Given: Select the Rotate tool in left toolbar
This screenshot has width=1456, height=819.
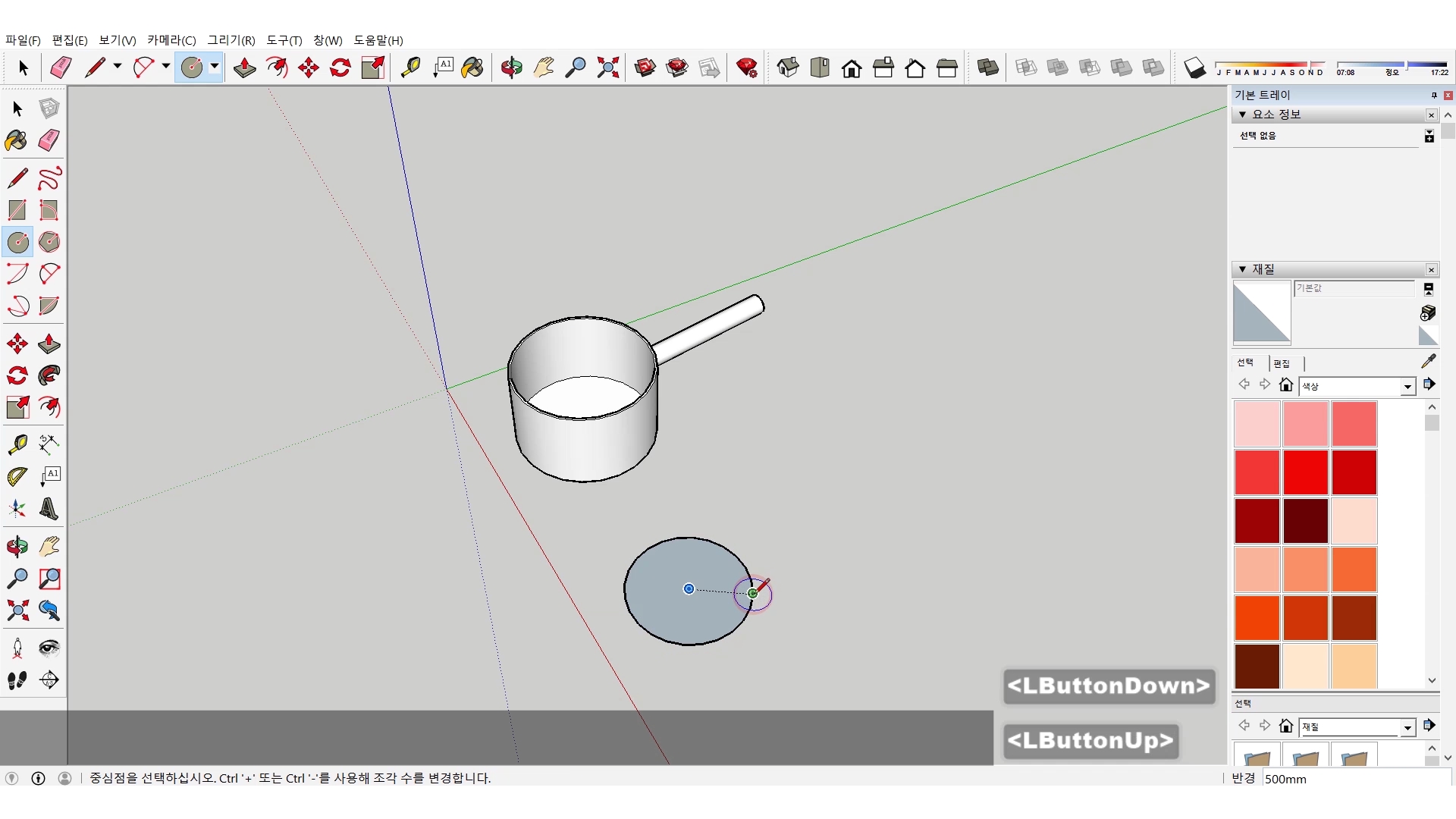Looking at the screenshot, I should point(17,376).
